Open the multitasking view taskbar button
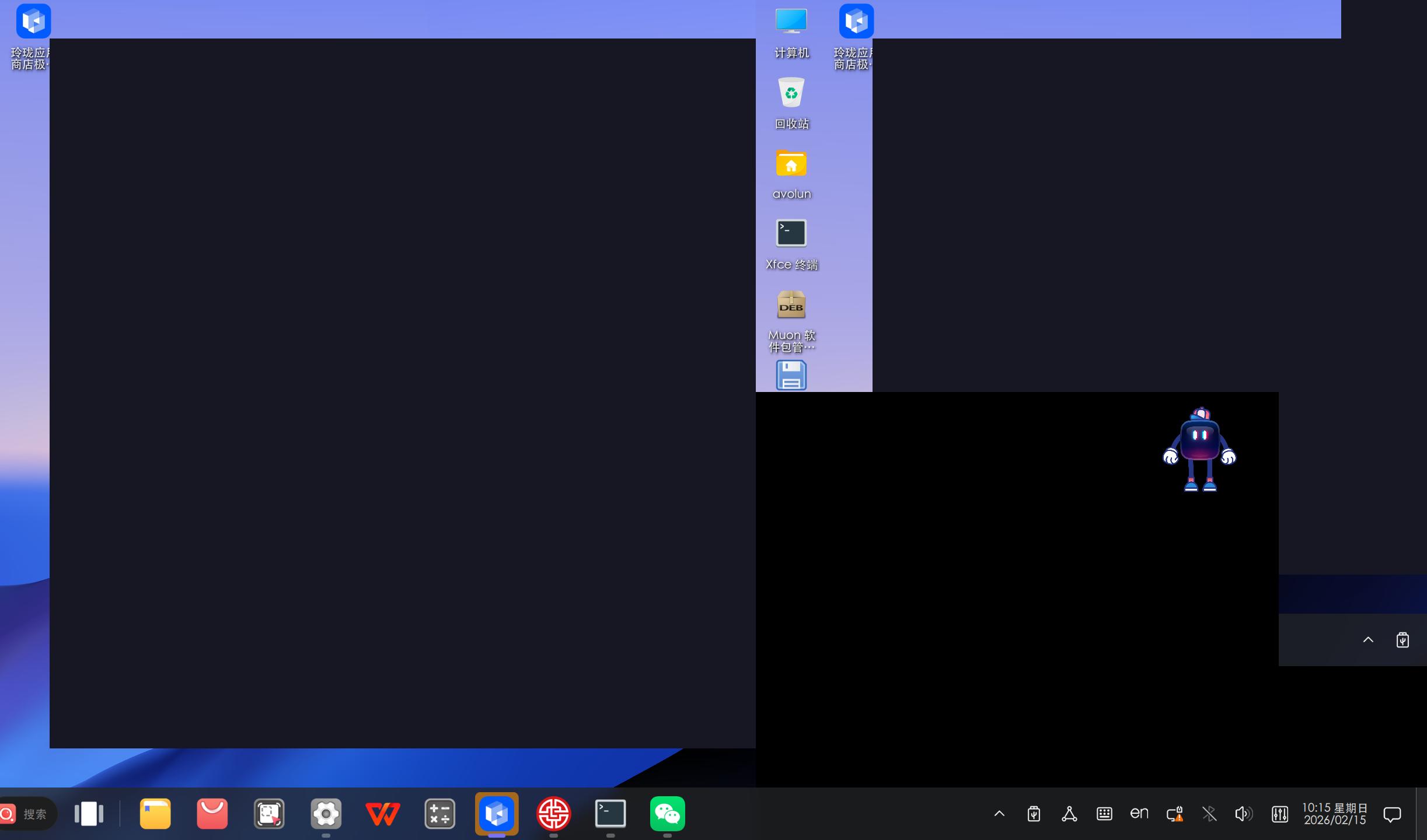The width and height of the screenshot is (1427, 840). 89,814
